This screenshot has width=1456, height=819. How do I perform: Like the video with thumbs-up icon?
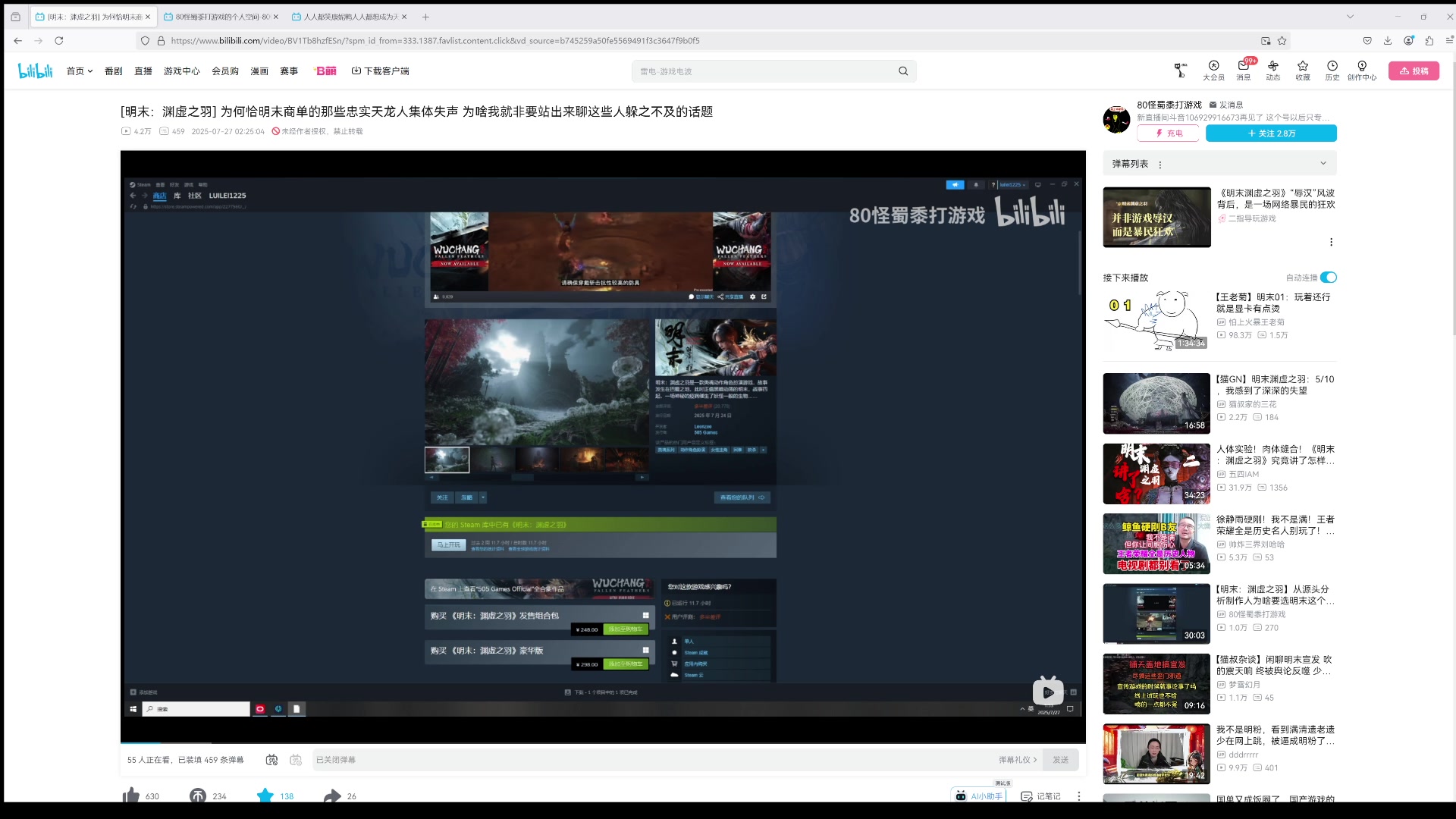tap(131, 795)
